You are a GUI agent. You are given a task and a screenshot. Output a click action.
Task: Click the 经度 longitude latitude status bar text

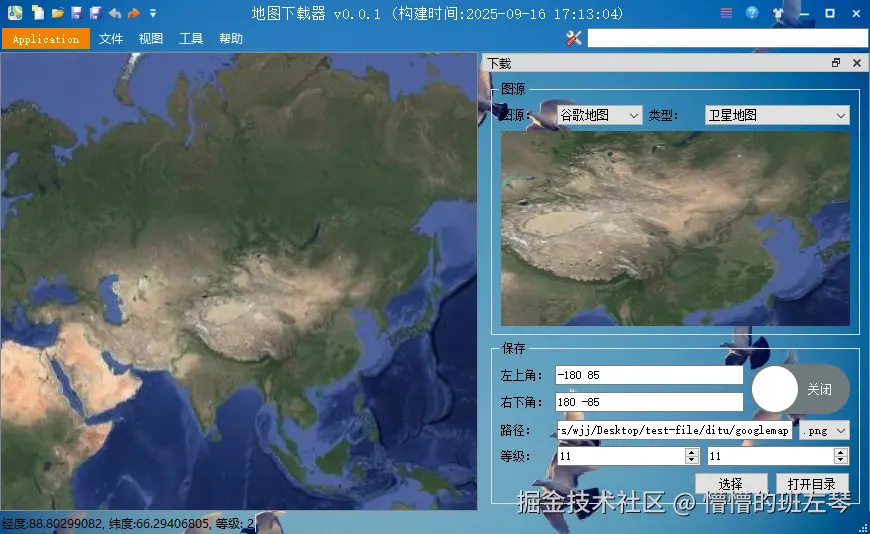(x=128, y=523)
